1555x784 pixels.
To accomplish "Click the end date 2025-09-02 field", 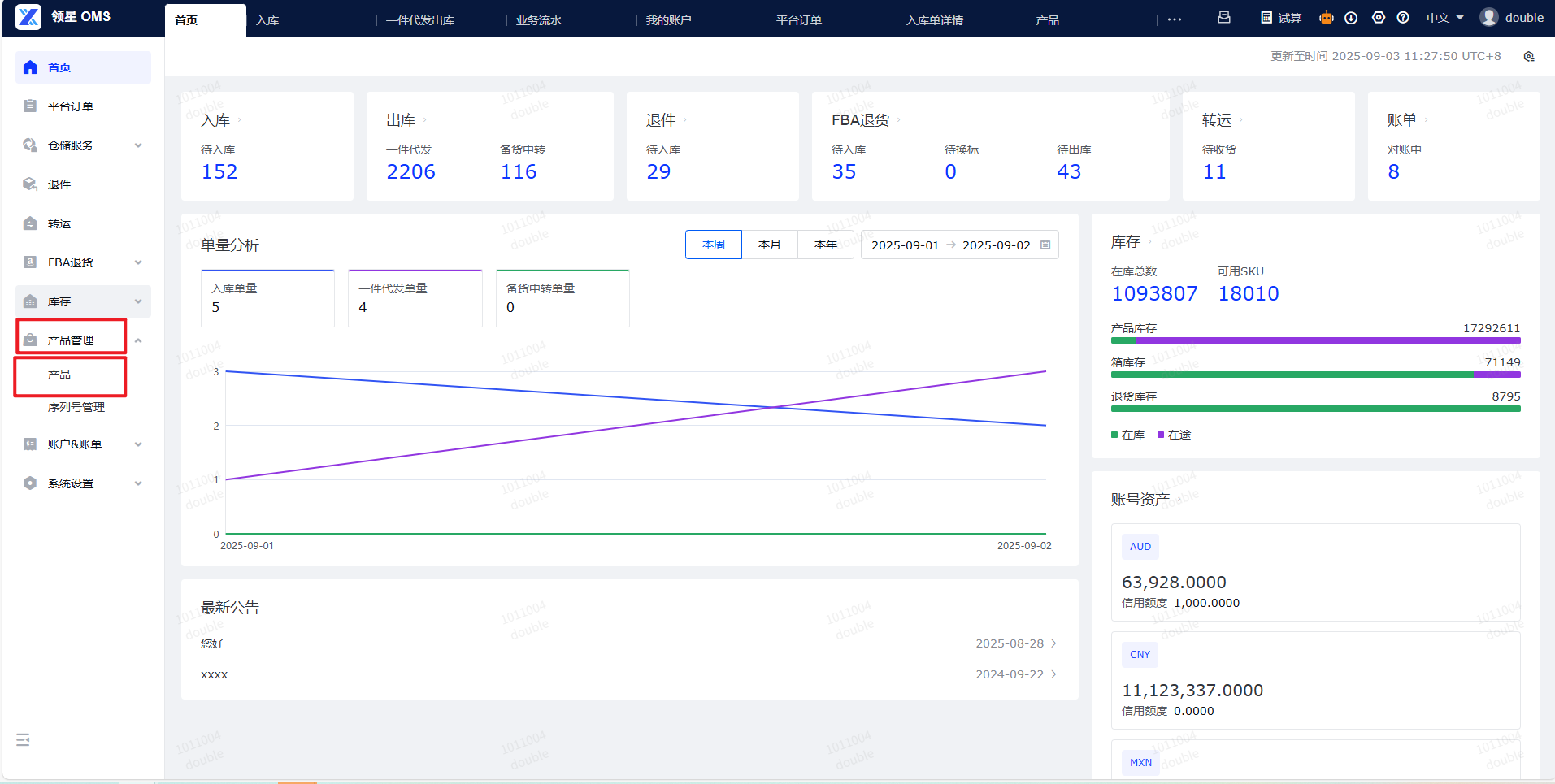I will point(997,245).
